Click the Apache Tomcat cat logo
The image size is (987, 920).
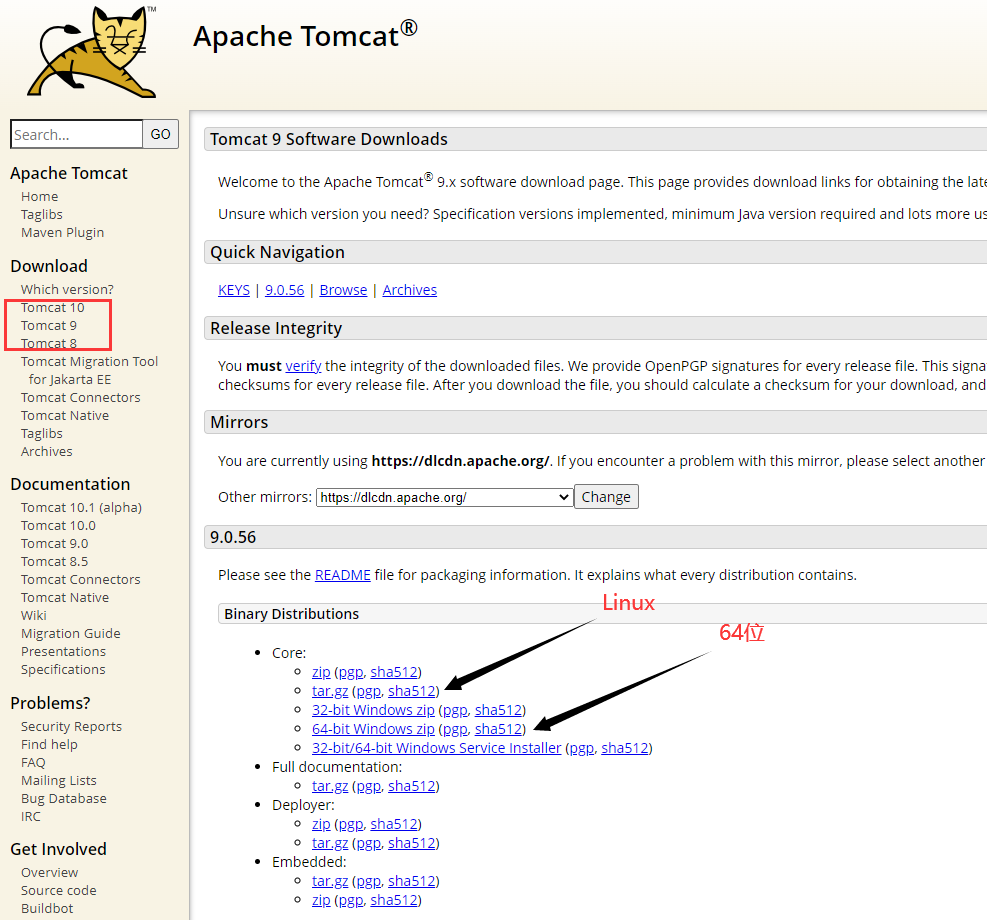pos(92,52)
